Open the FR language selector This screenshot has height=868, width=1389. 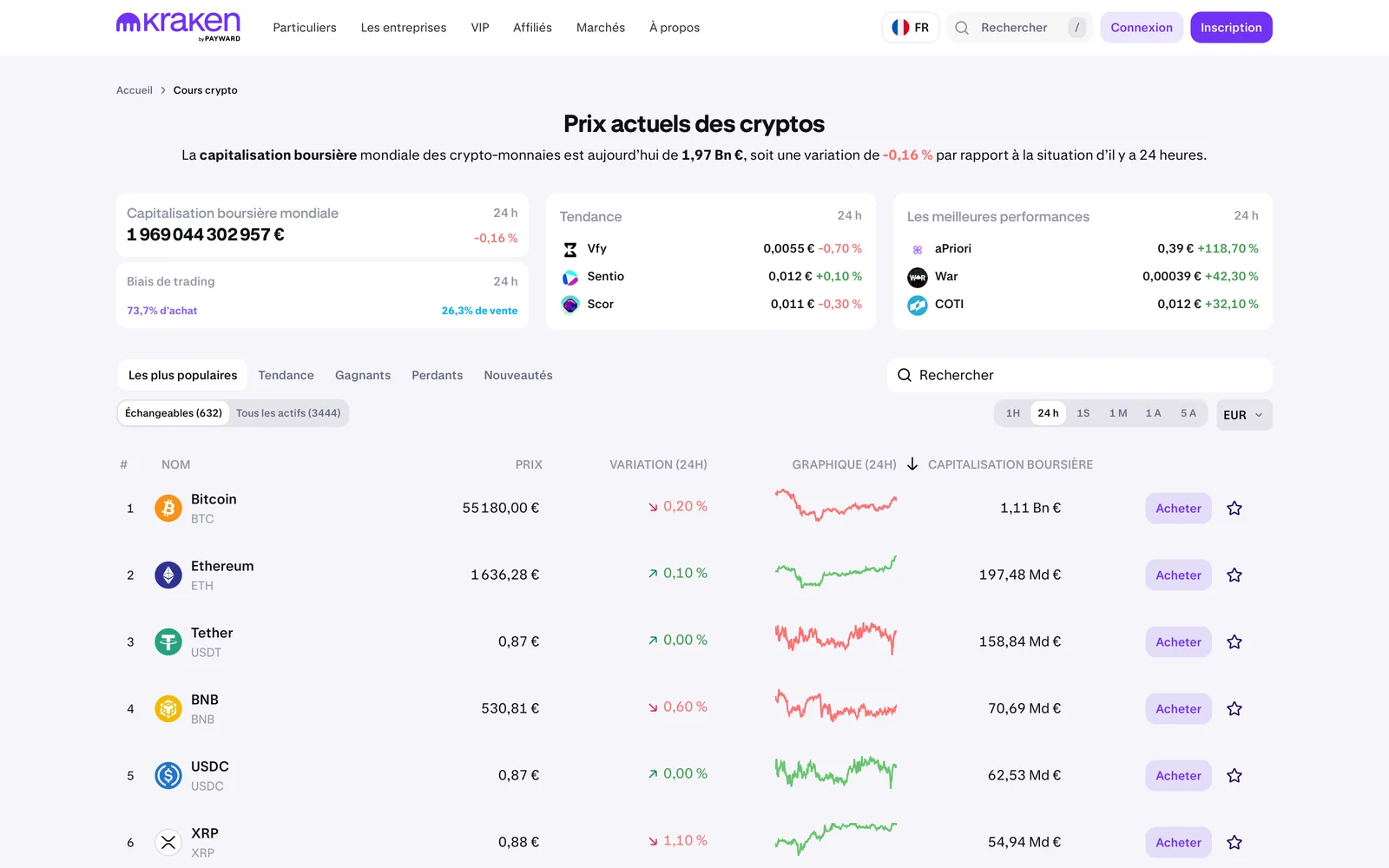[x=911, y=28]
